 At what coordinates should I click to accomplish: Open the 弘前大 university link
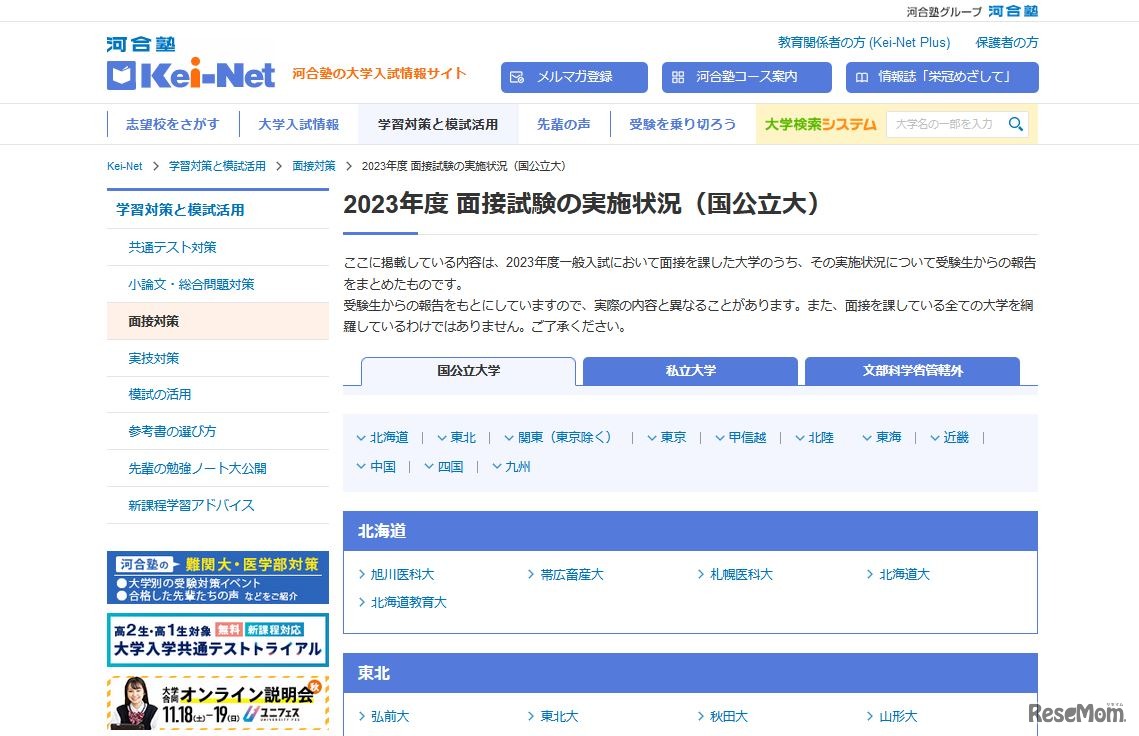click(x=389, y=716)
